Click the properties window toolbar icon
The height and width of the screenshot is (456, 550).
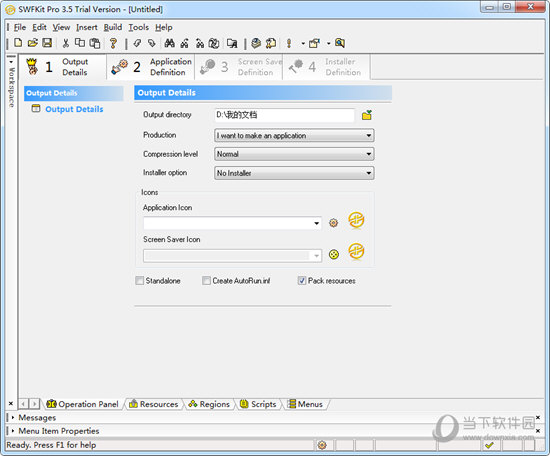click(x=314, y=43)
